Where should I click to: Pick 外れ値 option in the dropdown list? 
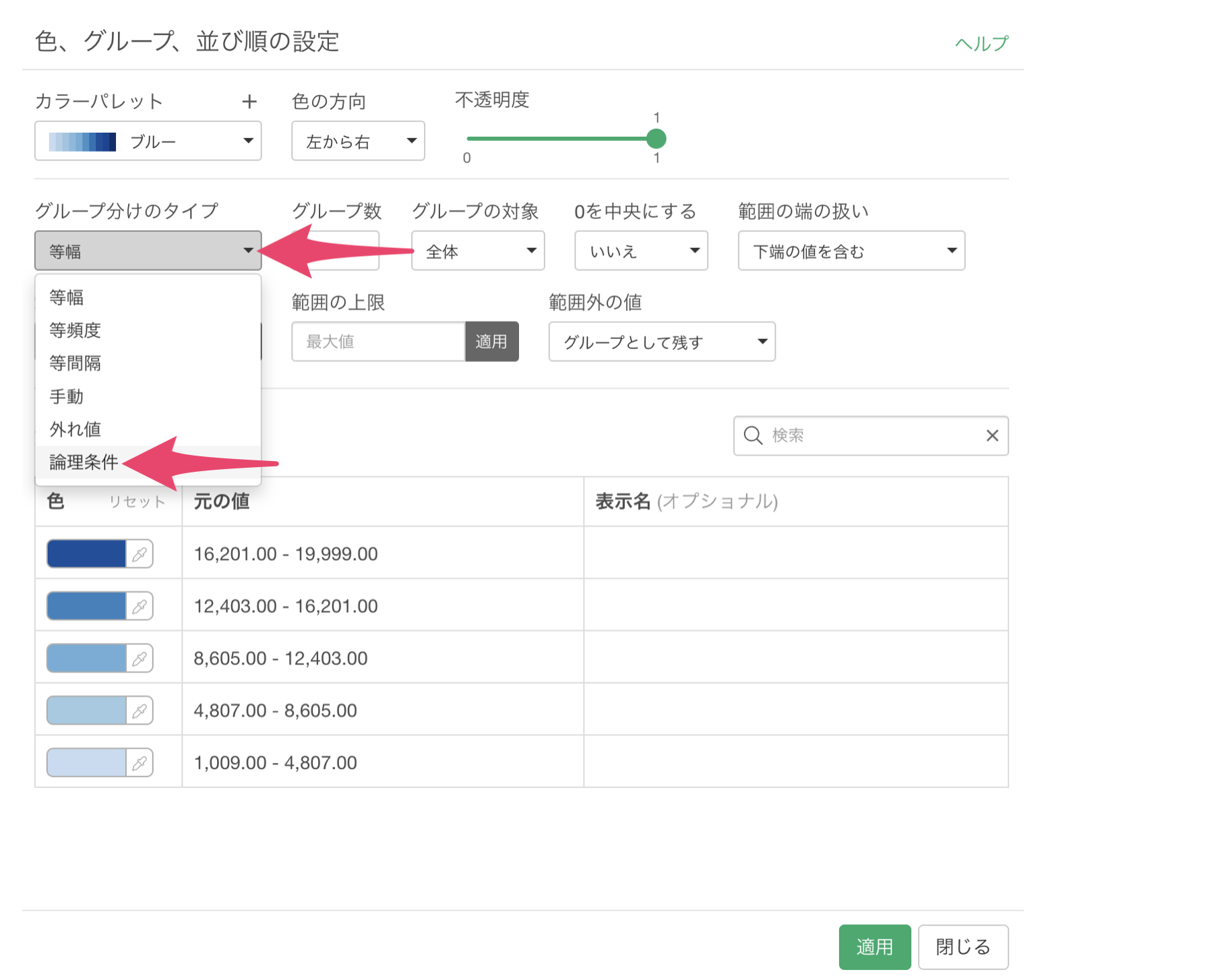tap(75, 429)
